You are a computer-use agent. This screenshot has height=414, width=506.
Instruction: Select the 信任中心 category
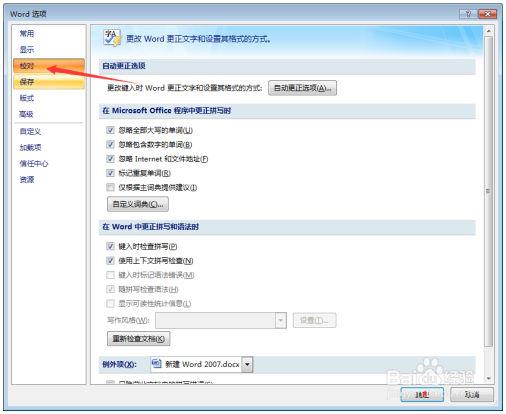point(49,163)
